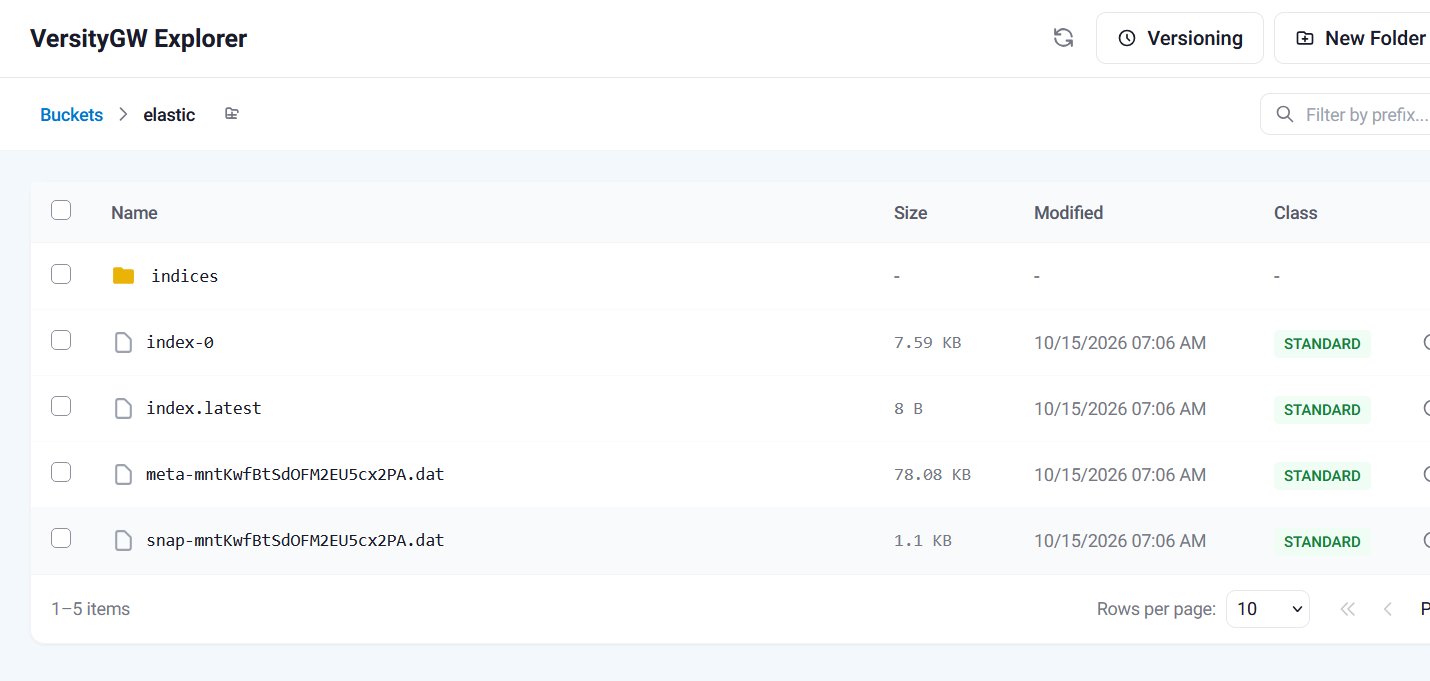Check the index.latest row checkbox
Image resolution: width=1430 pixels, height=681 pixels.
pos(61,406)
